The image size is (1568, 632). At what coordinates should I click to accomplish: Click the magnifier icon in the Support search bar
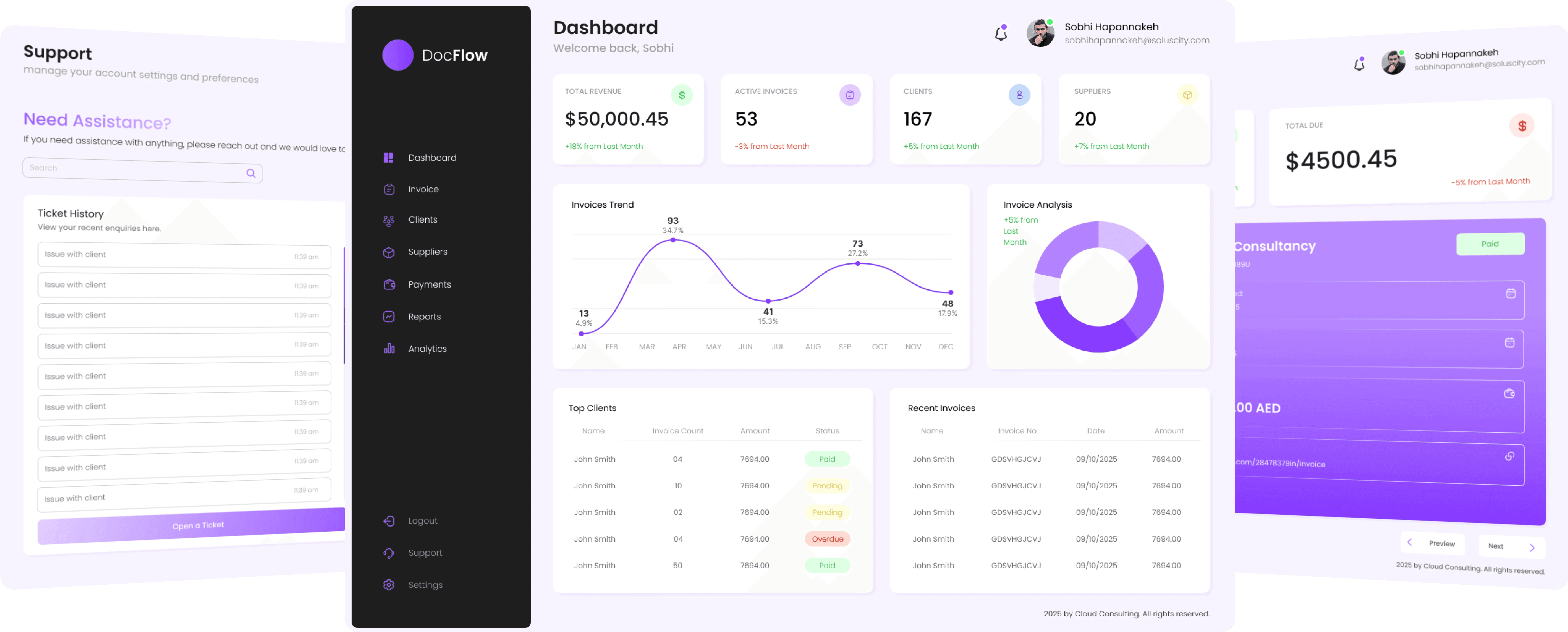(x=251, y=173)
